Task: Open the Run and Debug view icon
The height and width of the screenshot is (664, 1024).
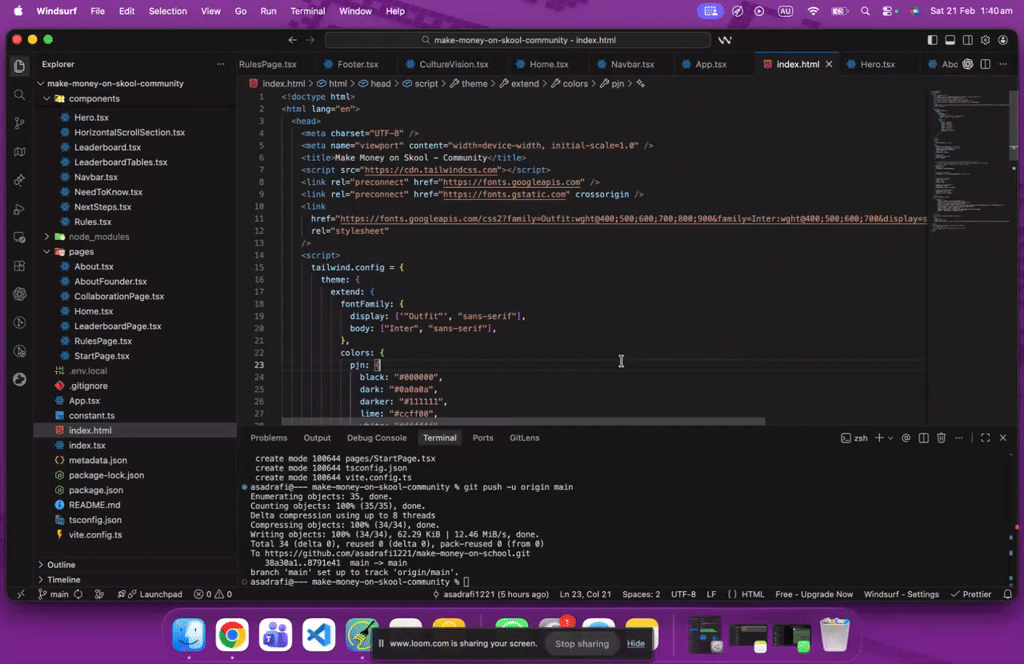Action: coord(20,210)
